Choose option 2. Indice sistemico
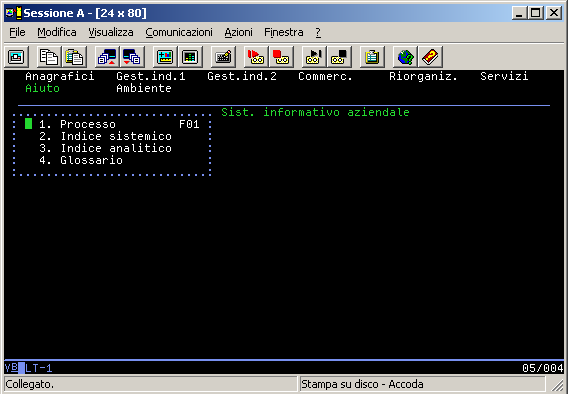 pyautogui.click(x=105, y=136)
